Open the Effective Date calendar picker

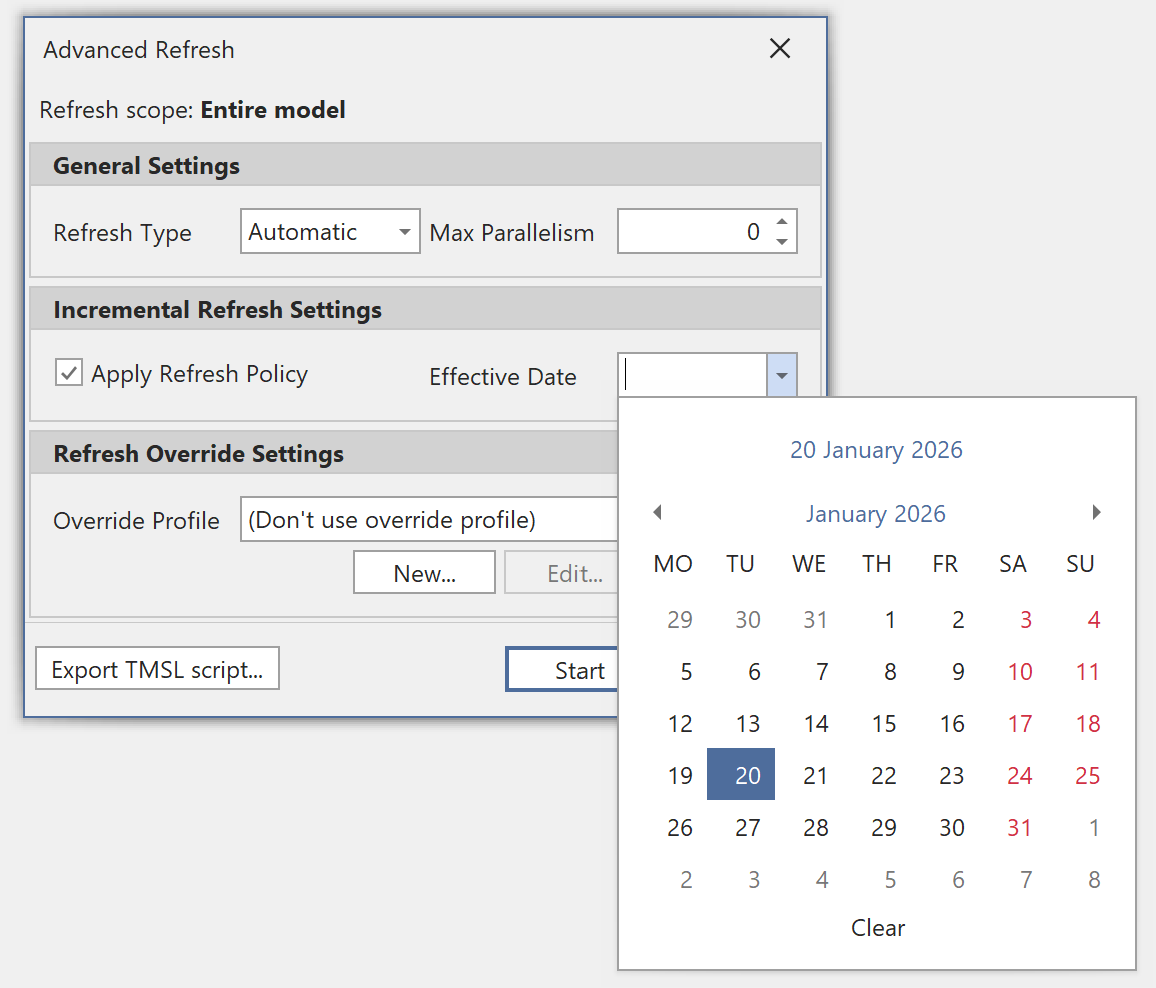[x=781, y=374]
